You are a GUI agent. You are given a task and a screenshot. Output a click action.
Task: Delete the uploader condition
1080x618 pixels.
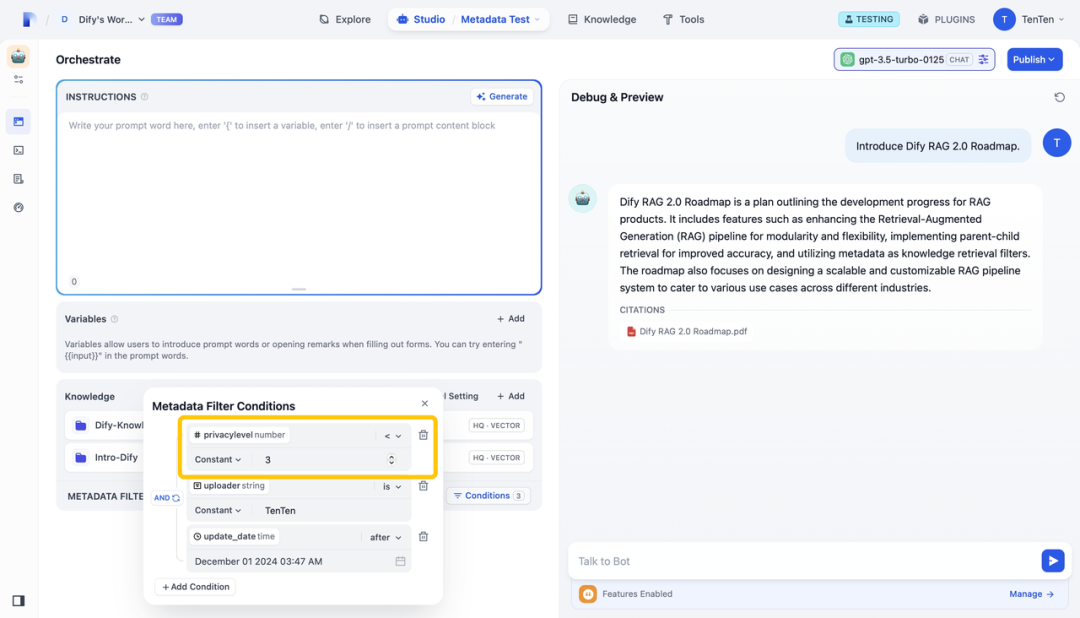(424, 486)
